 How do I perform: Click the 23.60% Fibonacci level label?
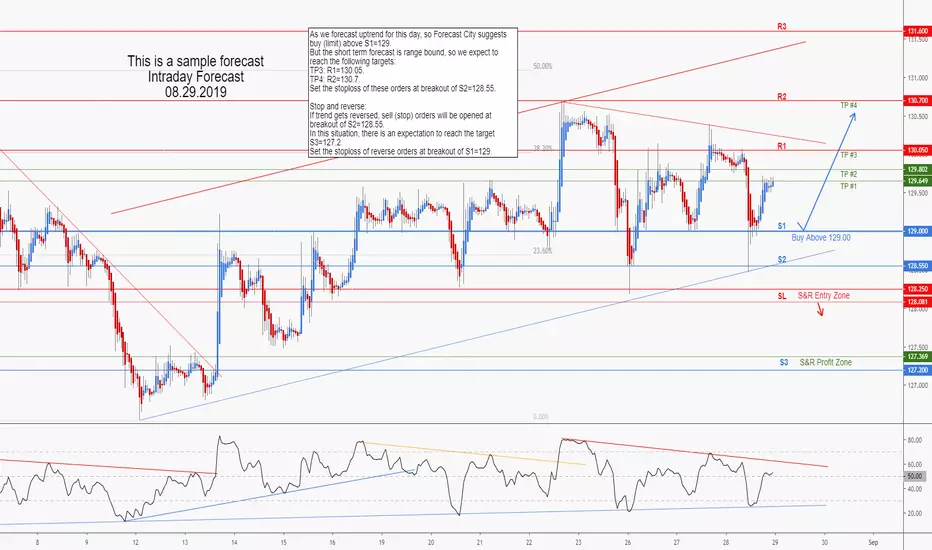[543, 251]
